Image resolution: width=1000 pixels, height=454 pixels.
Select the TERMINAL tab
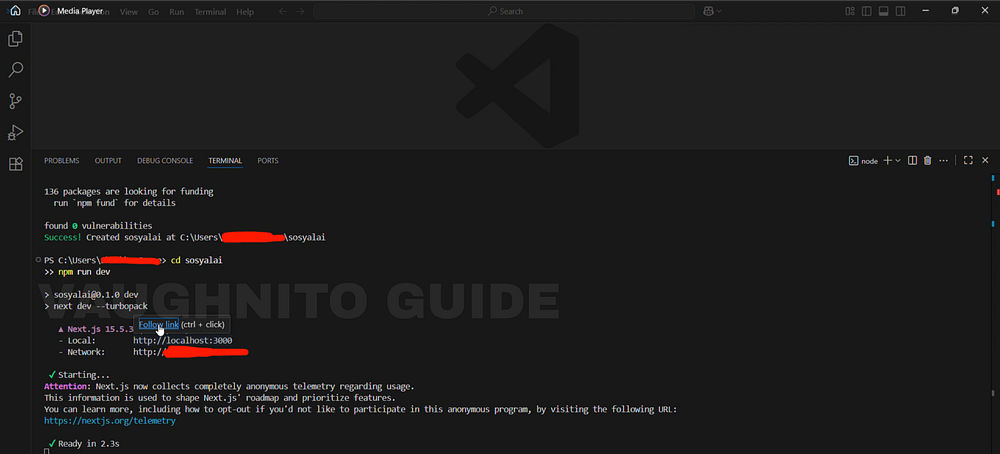pyautogui.click(x=225, y=161)
